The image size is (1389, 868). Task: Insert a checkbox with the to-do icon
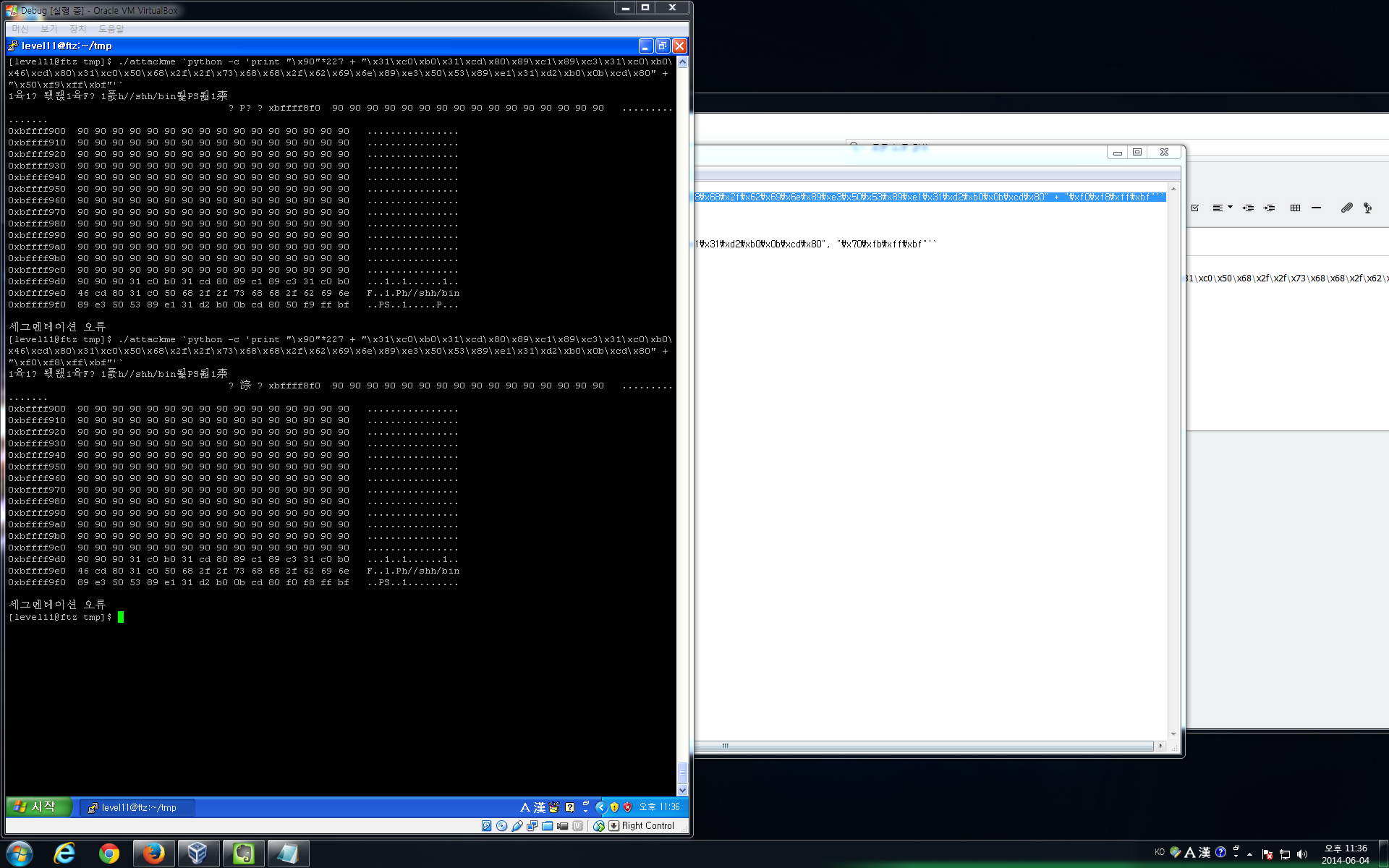1195,208
